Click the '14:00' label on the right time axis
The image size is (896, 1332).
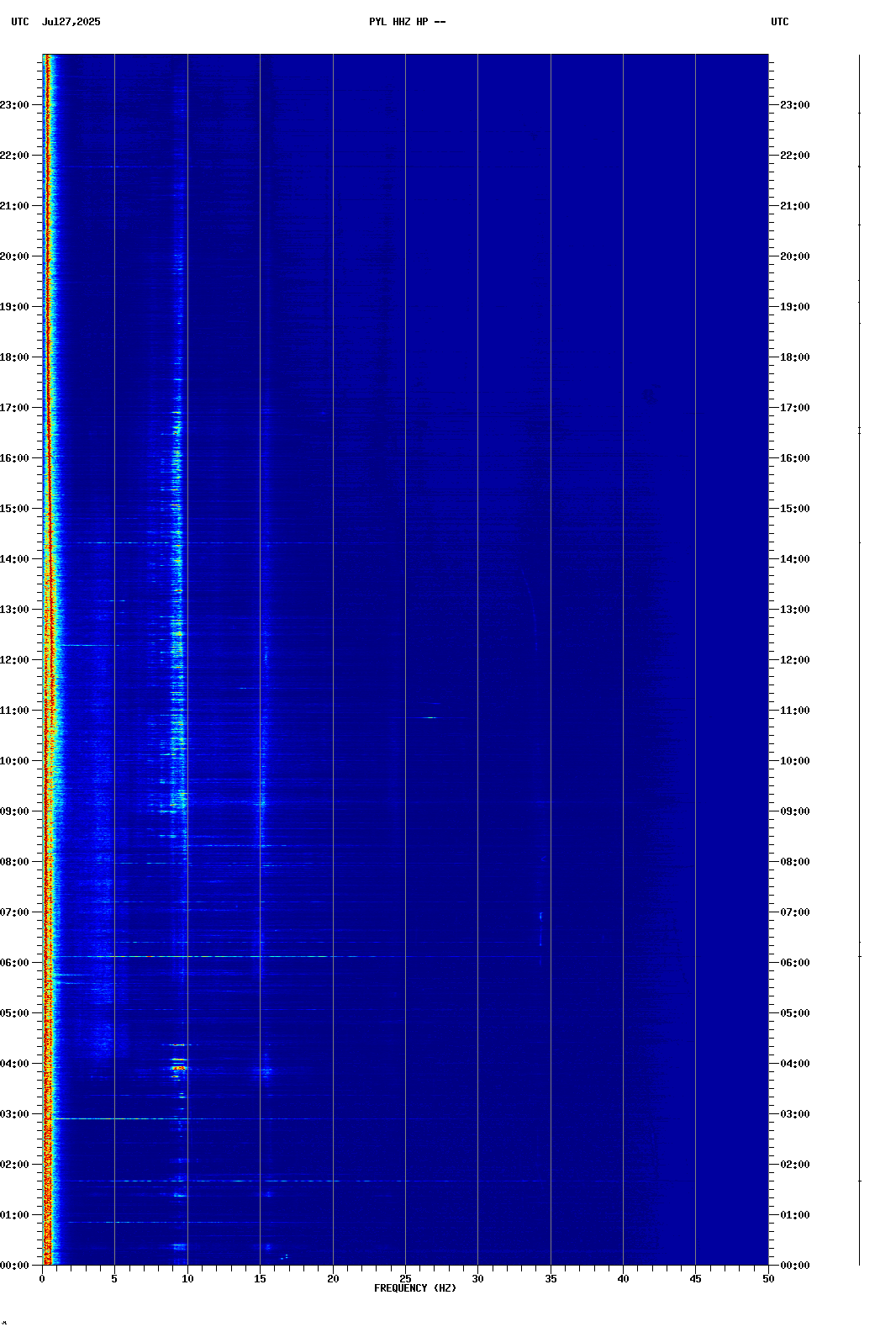[x=795, y=559]
